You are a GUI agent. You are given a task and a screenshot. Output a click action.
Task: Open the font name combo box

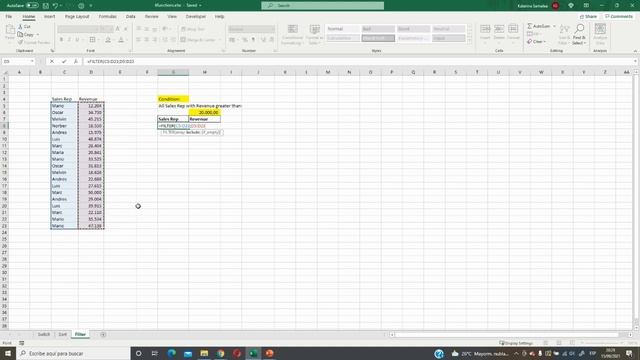click(x=78, y=29)
